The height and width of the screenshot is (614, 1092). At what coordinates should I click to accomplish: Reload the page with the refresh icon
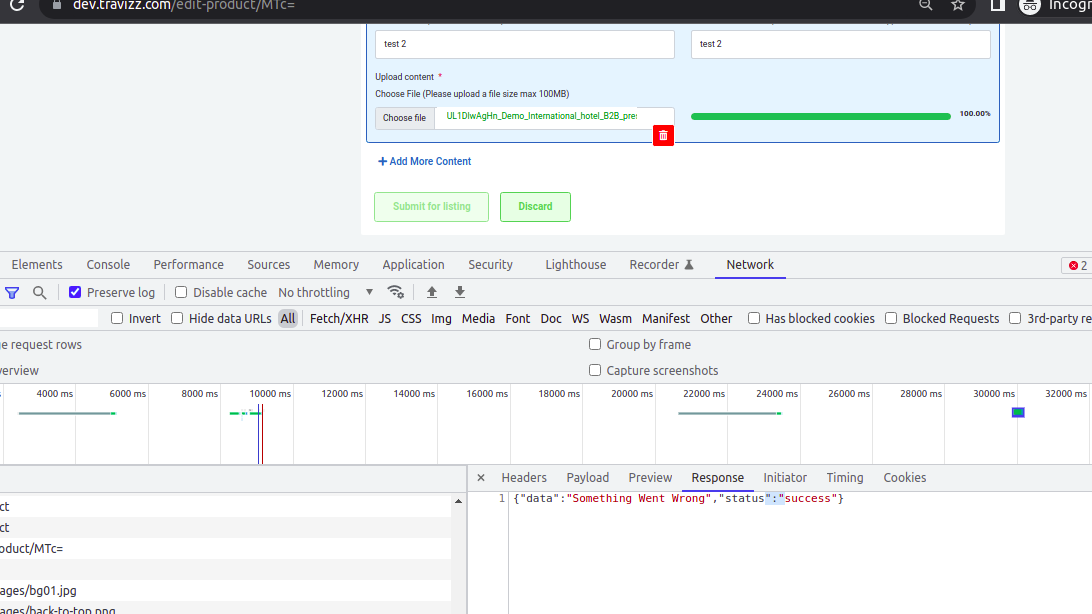coord(17,6)
